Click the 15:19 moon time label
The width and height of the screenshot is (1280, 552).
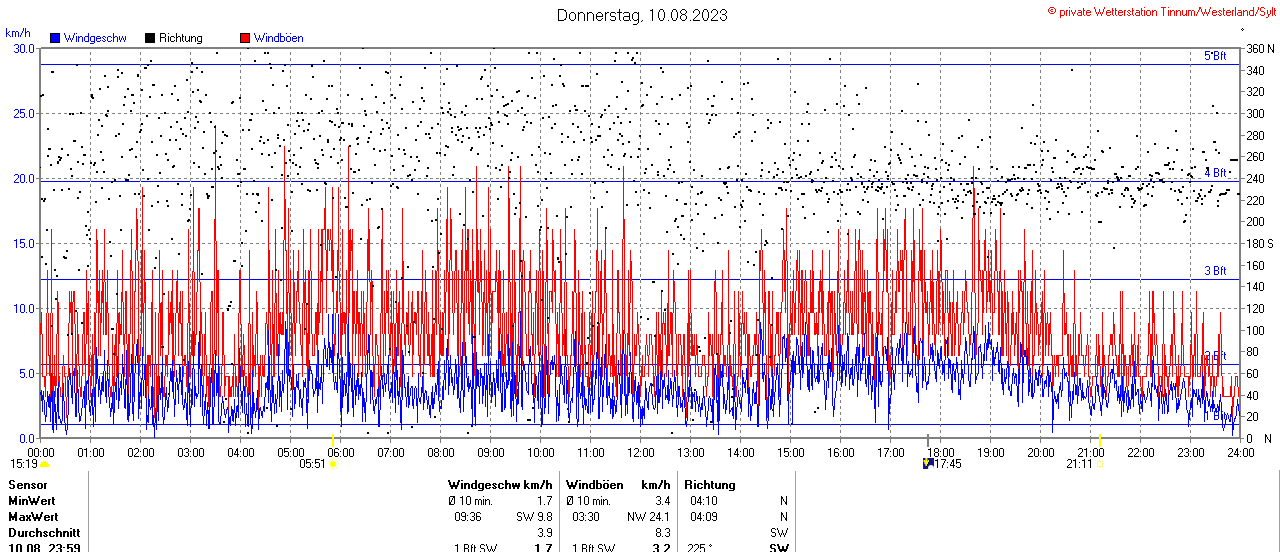[x=24, y=464]
